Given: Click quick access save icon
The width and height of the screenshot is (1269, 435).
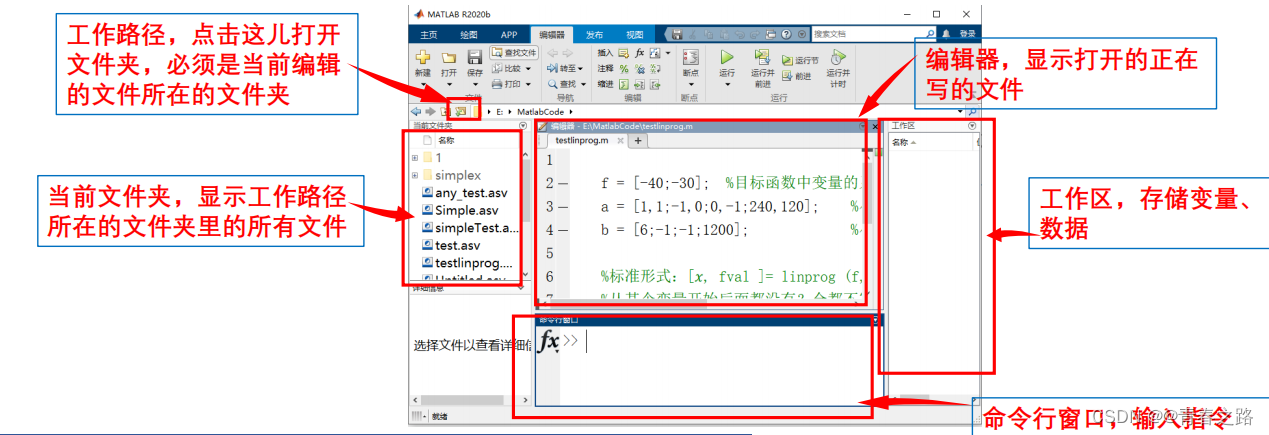Looking at the screenshot, I should [677, 34].
